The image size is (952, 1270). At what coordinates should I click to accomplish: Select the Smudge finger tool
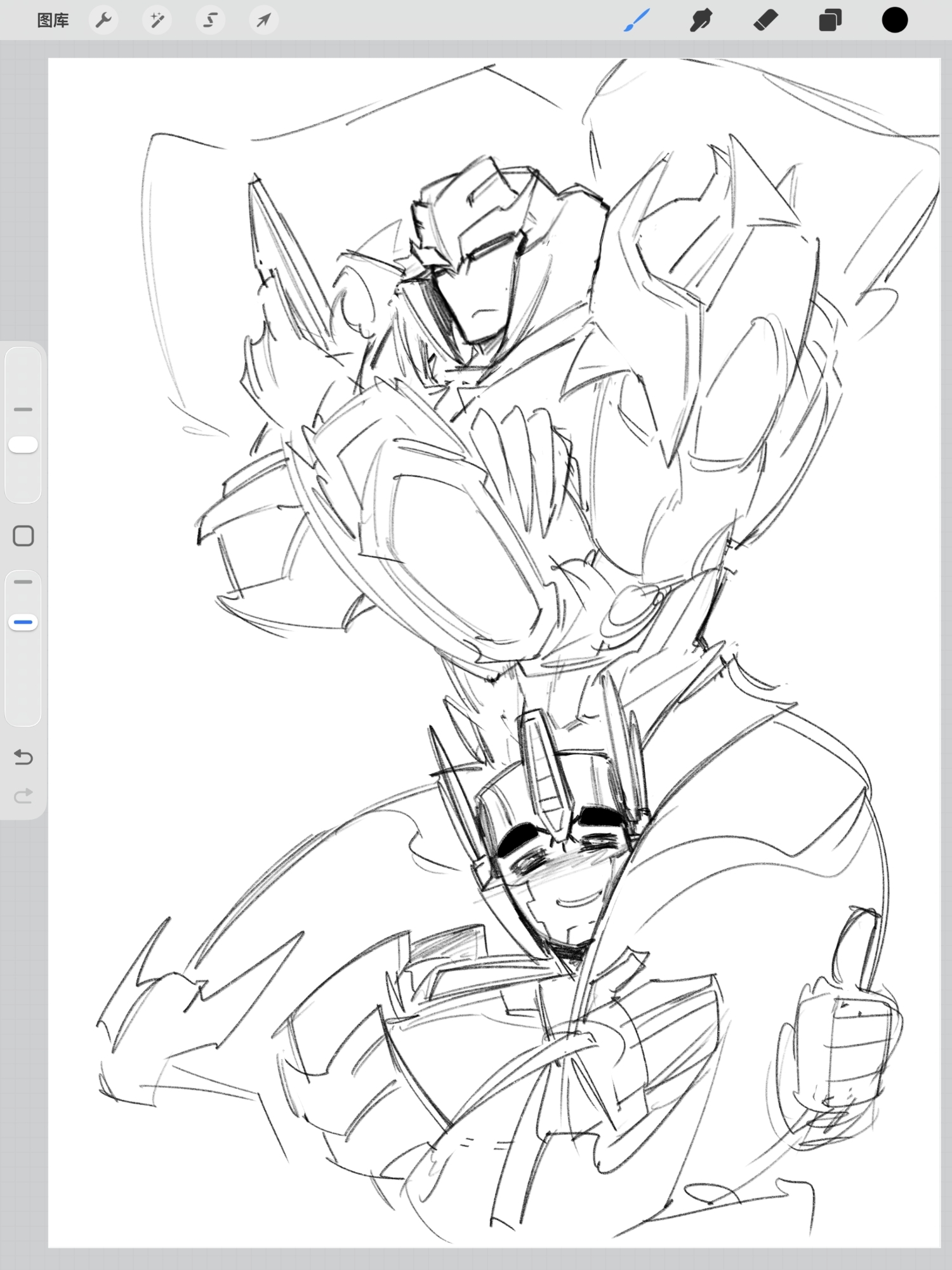(x=701, y=20)
